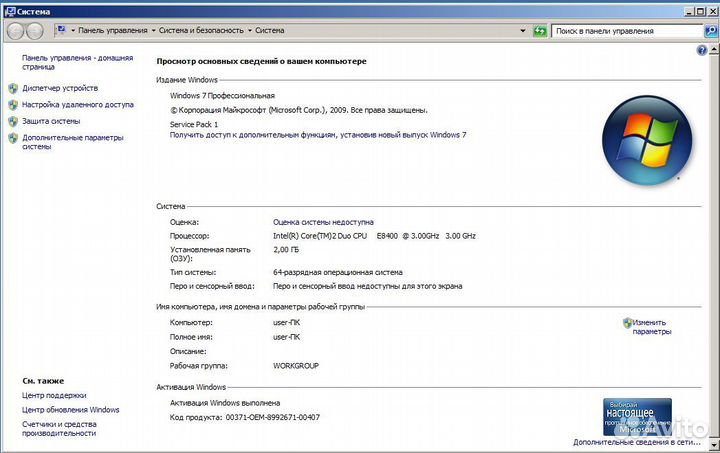Viewport: 720px width, 453px height.
Task: Open Настройка удаленного доступа link
Action: click(78, 105)
